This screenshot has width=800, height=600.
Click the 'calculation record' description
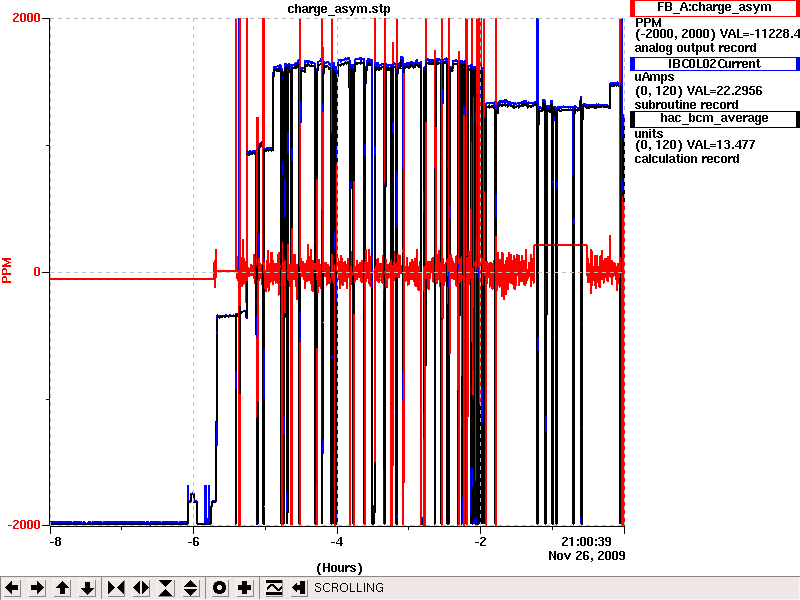(687, 159)
